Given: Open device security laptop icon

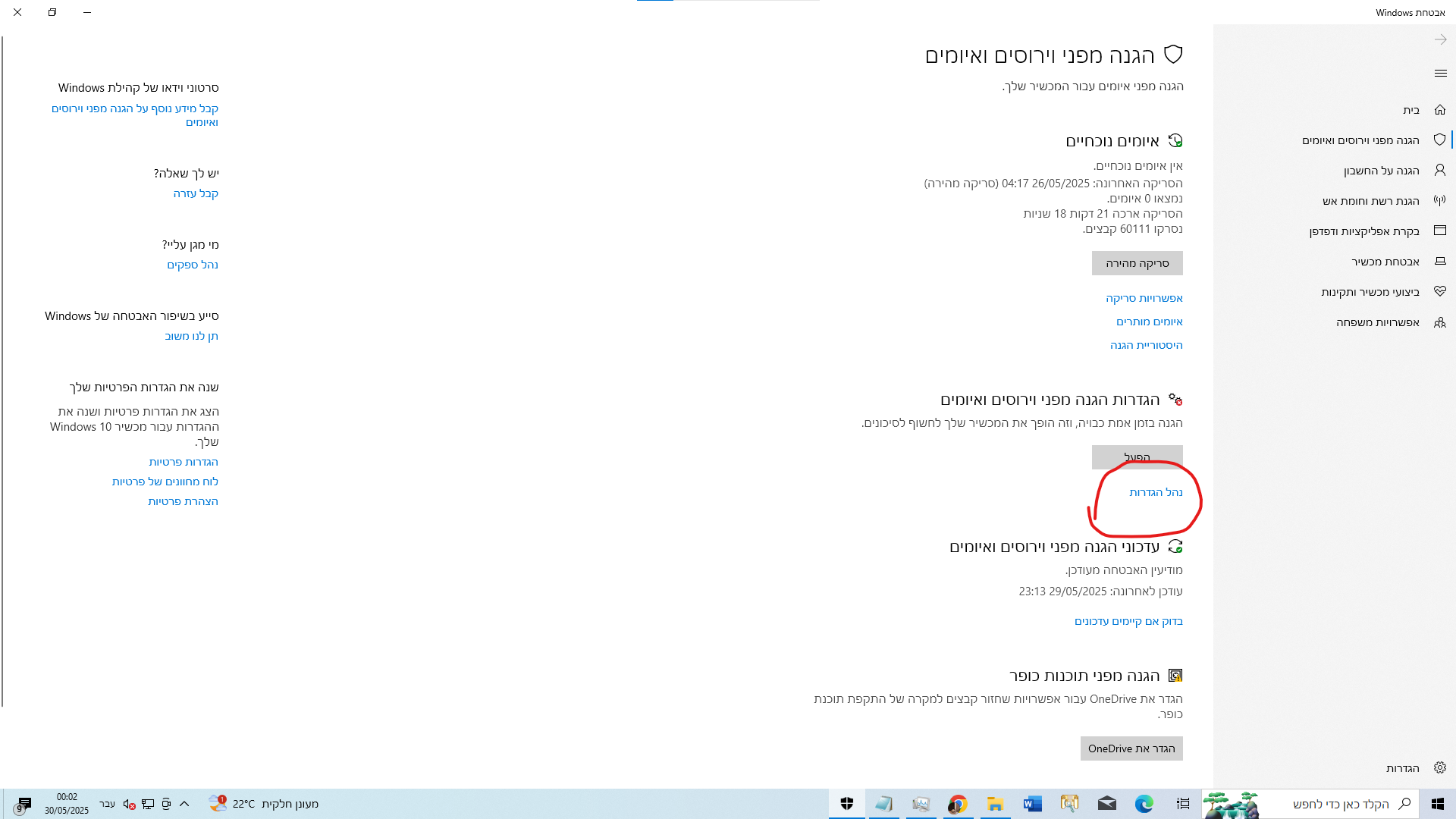Looking at the screenshot, I should pos(1439,262).
